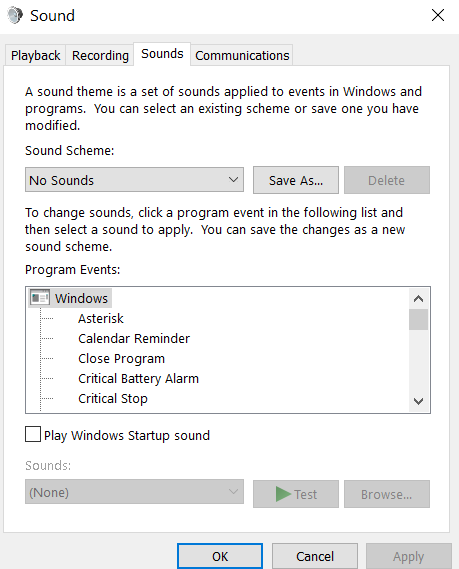
Task: Open the Communications tab
Action: coord(242,56)
